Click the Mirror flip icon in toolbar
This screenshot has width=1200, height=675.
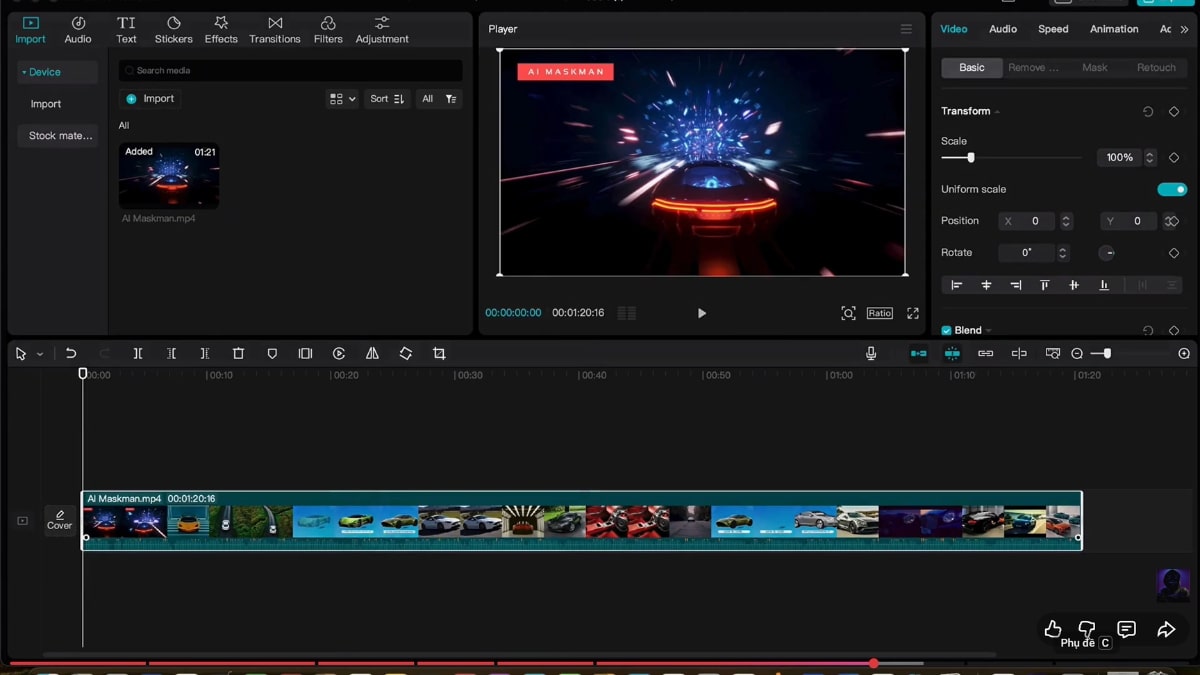(372, 354)
